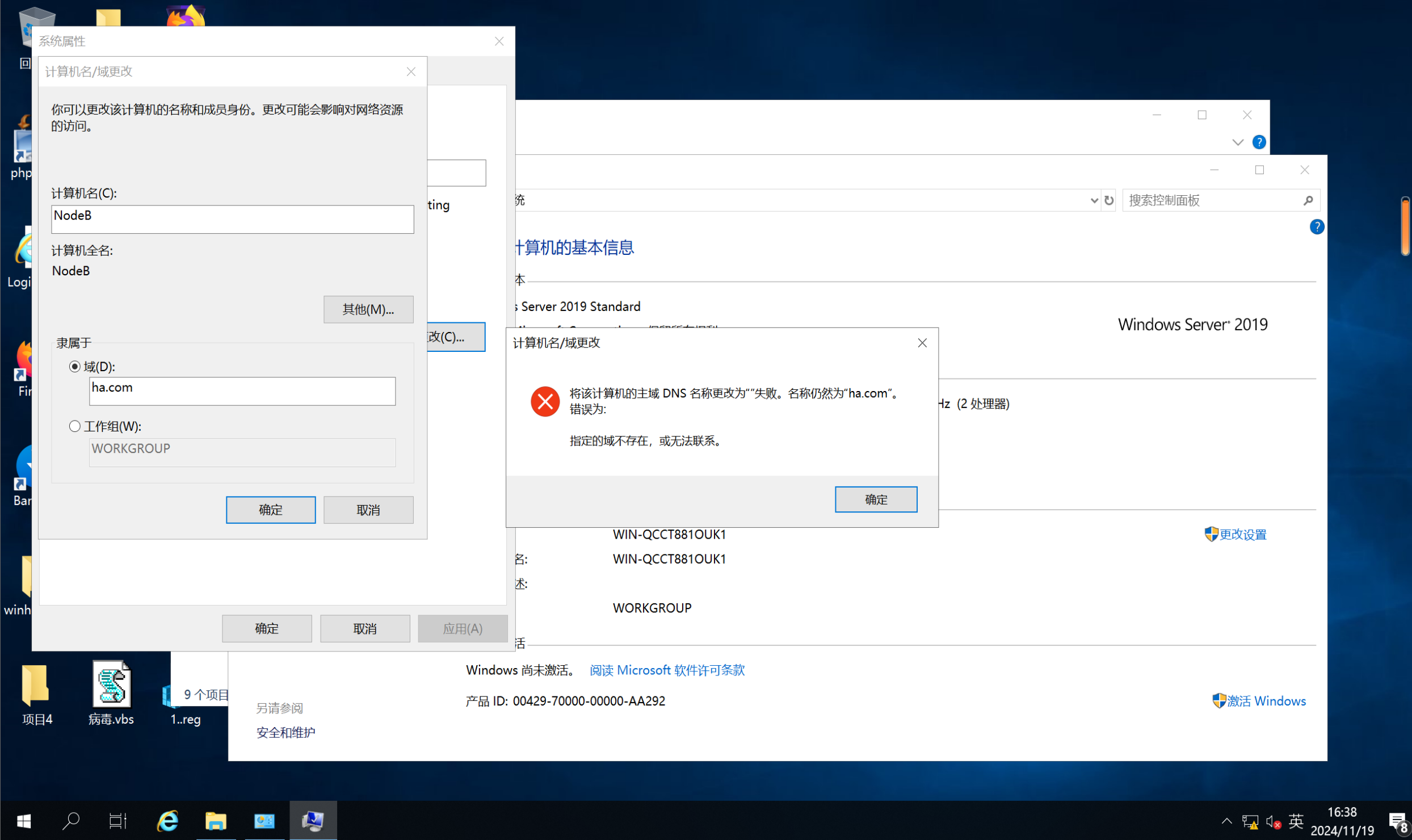The image size is (1412, 840).
Task: Expand the address bar history dropdown
Action: [x=1094, y=200]
